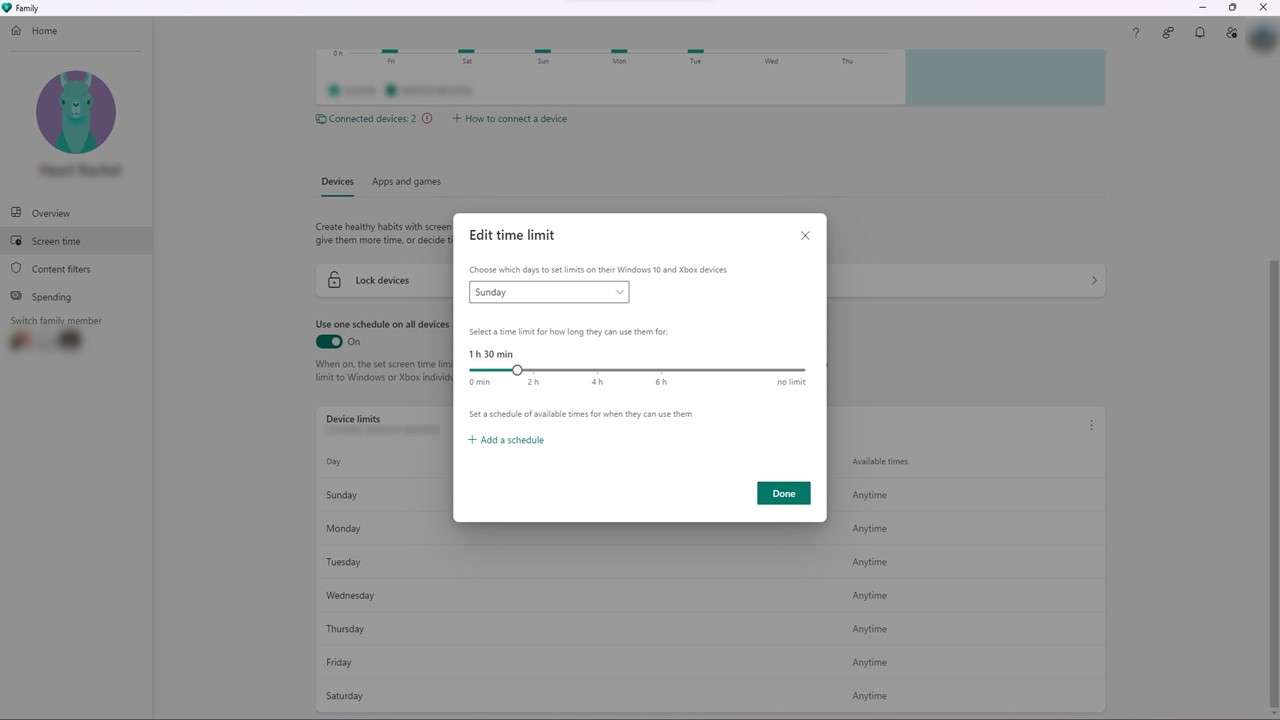Open the help question mark icon
The height and width of the screenshot is (720, 1280).
point(1135,33)
